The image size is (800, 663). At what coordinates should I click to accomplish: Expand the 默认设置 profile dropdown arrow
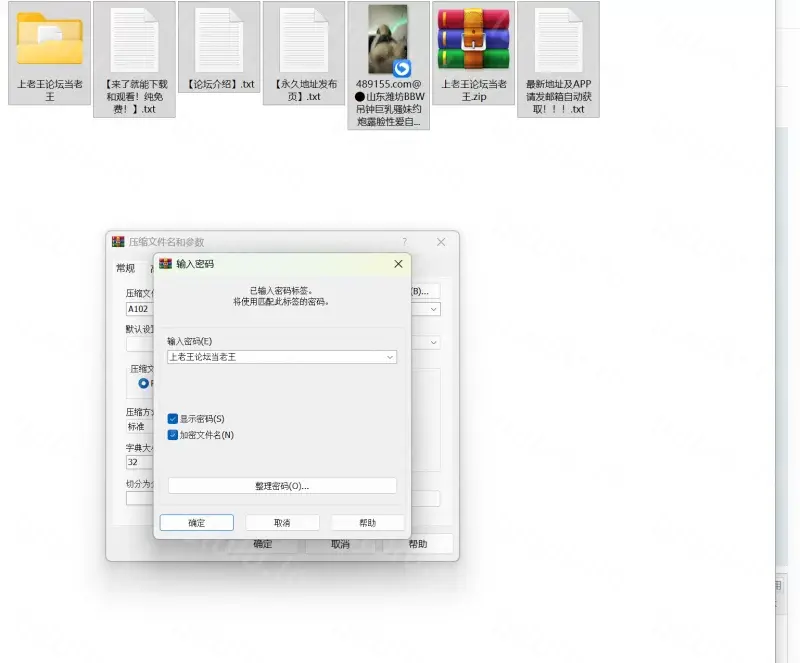click(x=434, y=342)
